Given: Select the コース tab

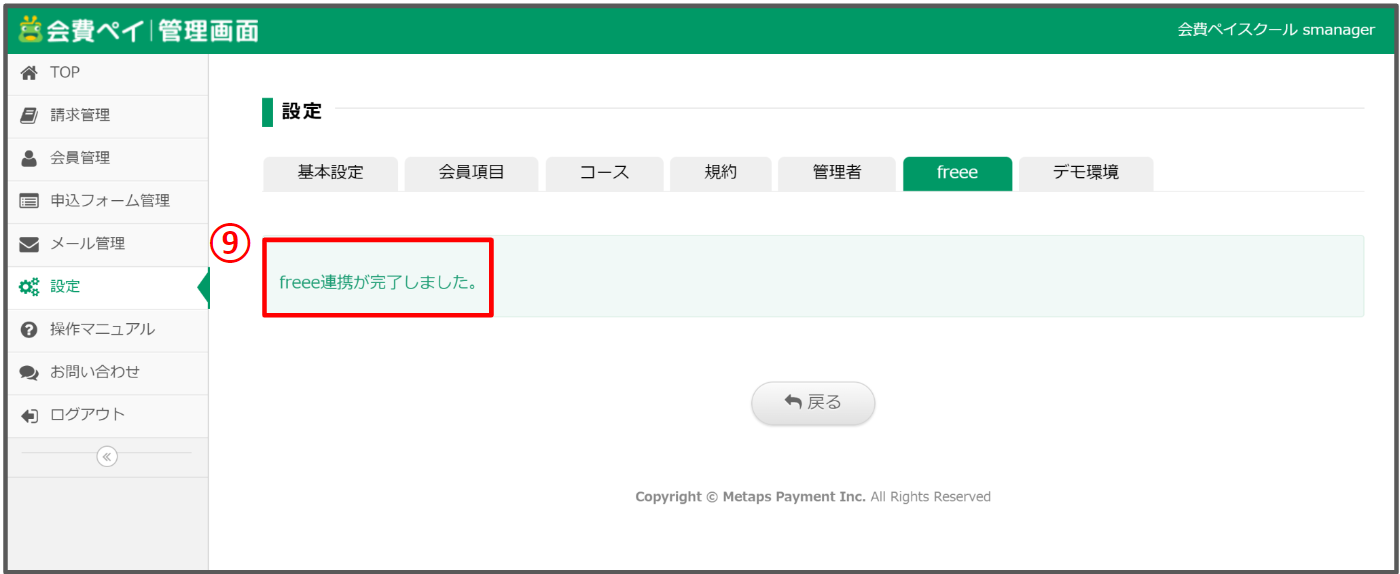Looking at the screenshot, I should point(604,173).
